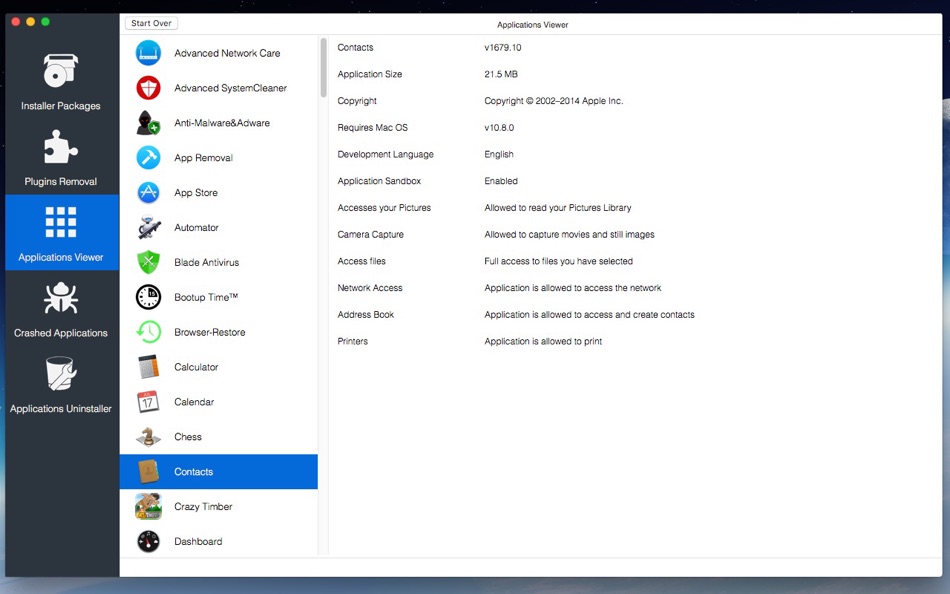
Task: Click the green zoom window button
Action: tap(45, 22)
